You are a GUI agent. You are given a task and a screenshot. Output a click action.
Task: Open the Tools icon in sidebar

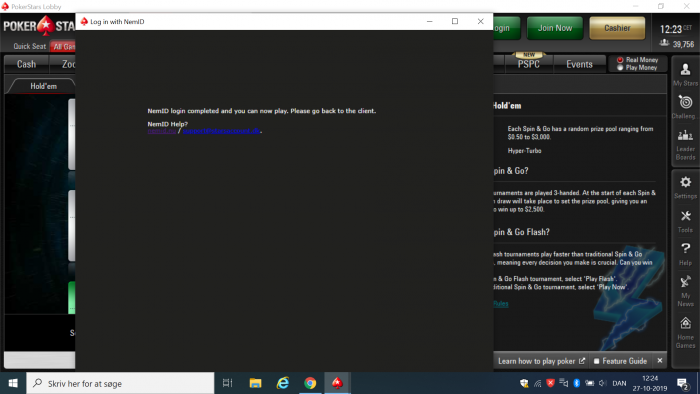tap(685, 221)
